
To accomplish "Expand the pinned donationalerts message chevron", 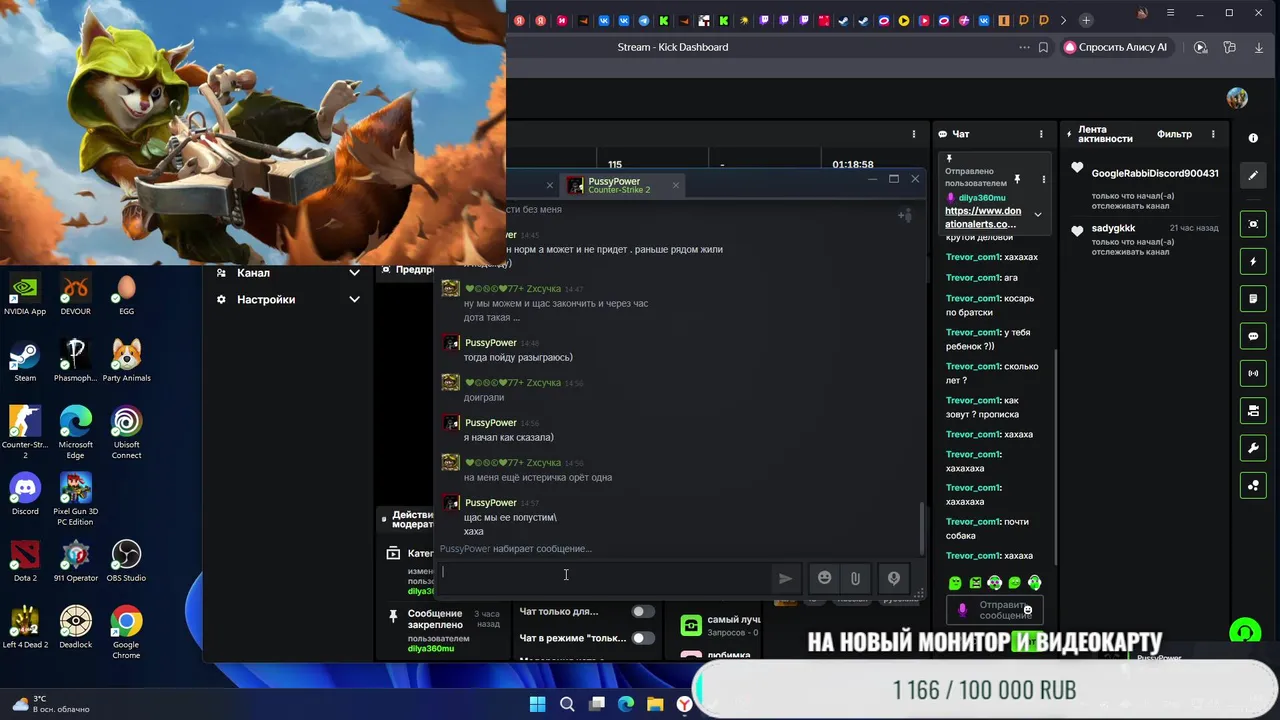I will click(1037, 214).
